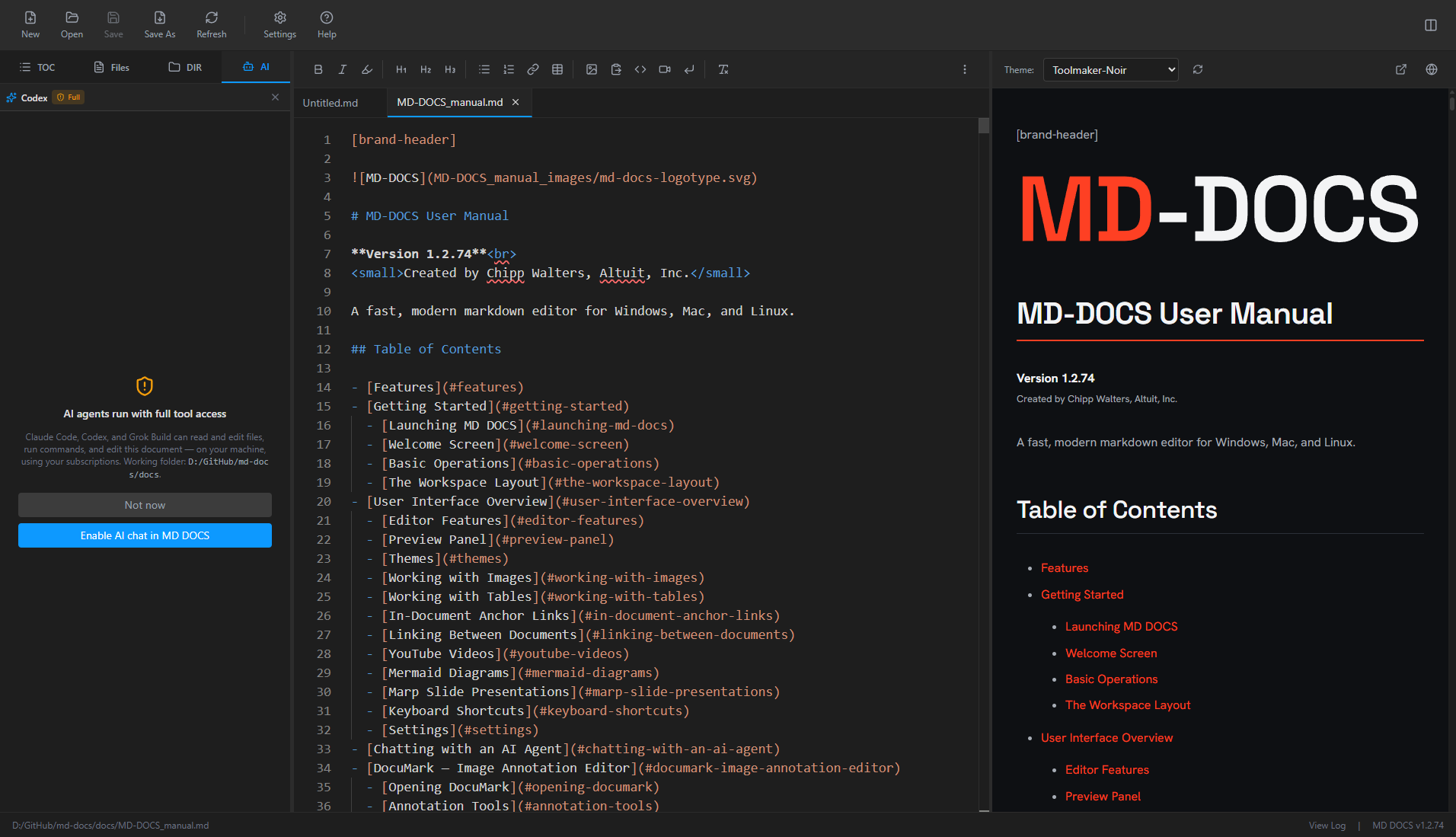Click the highlighter formatting icon
Image resolution: width=1456 pixels, height=837 pixels.
click(x=367, y=69)
